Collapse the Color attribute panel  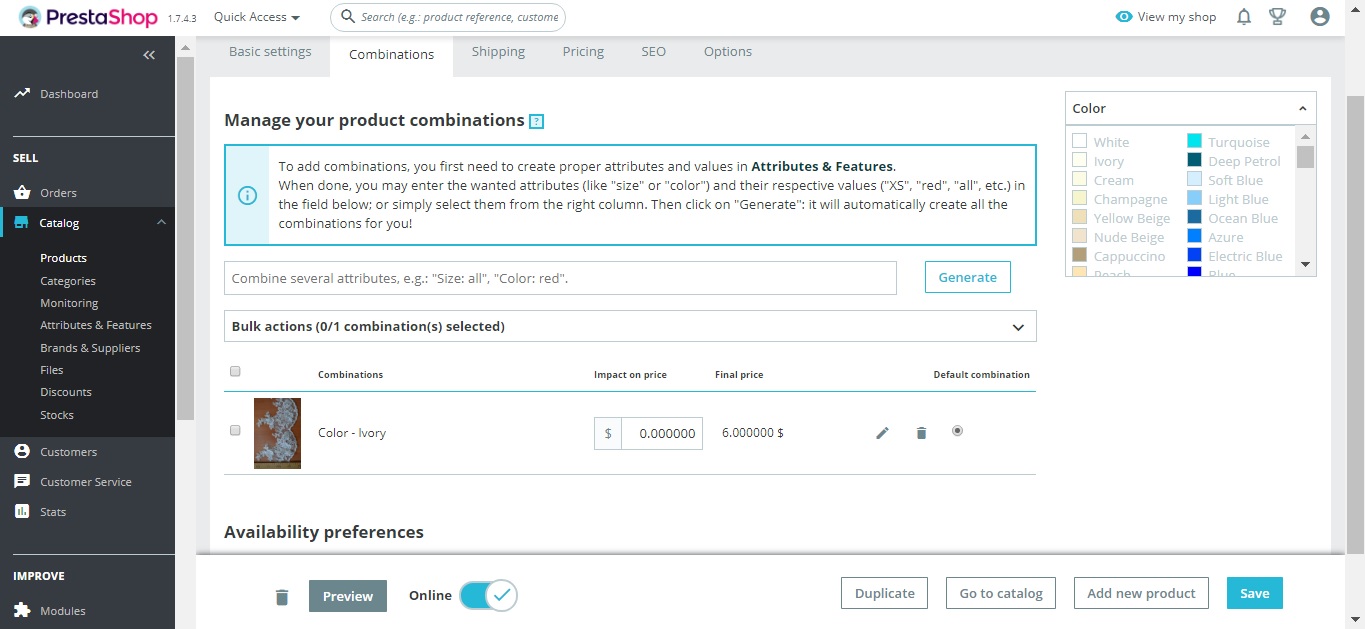click(x=1302, y=107)
